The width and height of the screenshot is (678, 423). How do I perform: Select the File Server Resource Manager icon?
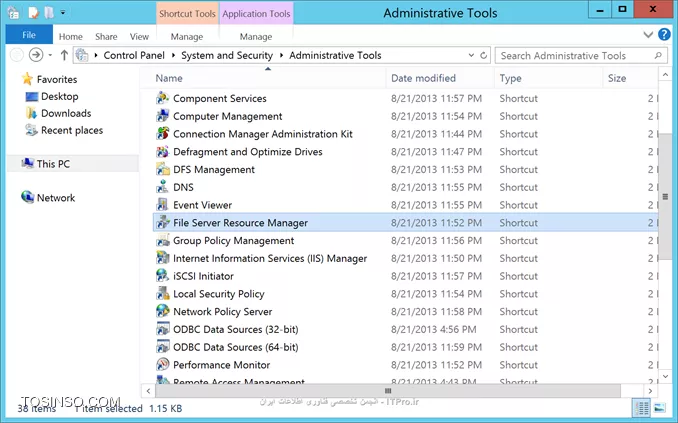[163, 222]
